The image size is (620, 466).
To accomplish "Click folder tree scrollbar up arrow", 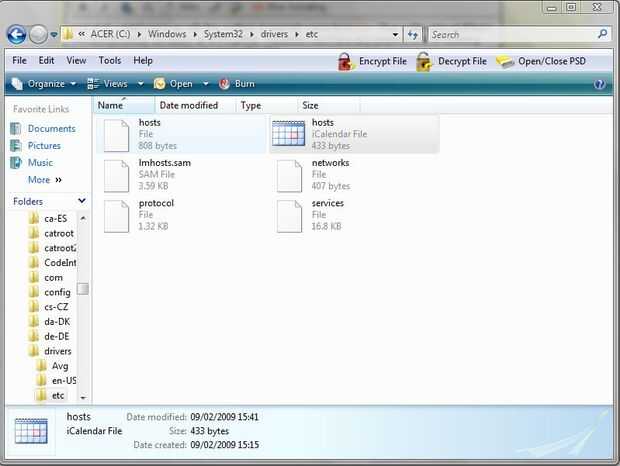I will pyautogui.click(x=83, y=218).
